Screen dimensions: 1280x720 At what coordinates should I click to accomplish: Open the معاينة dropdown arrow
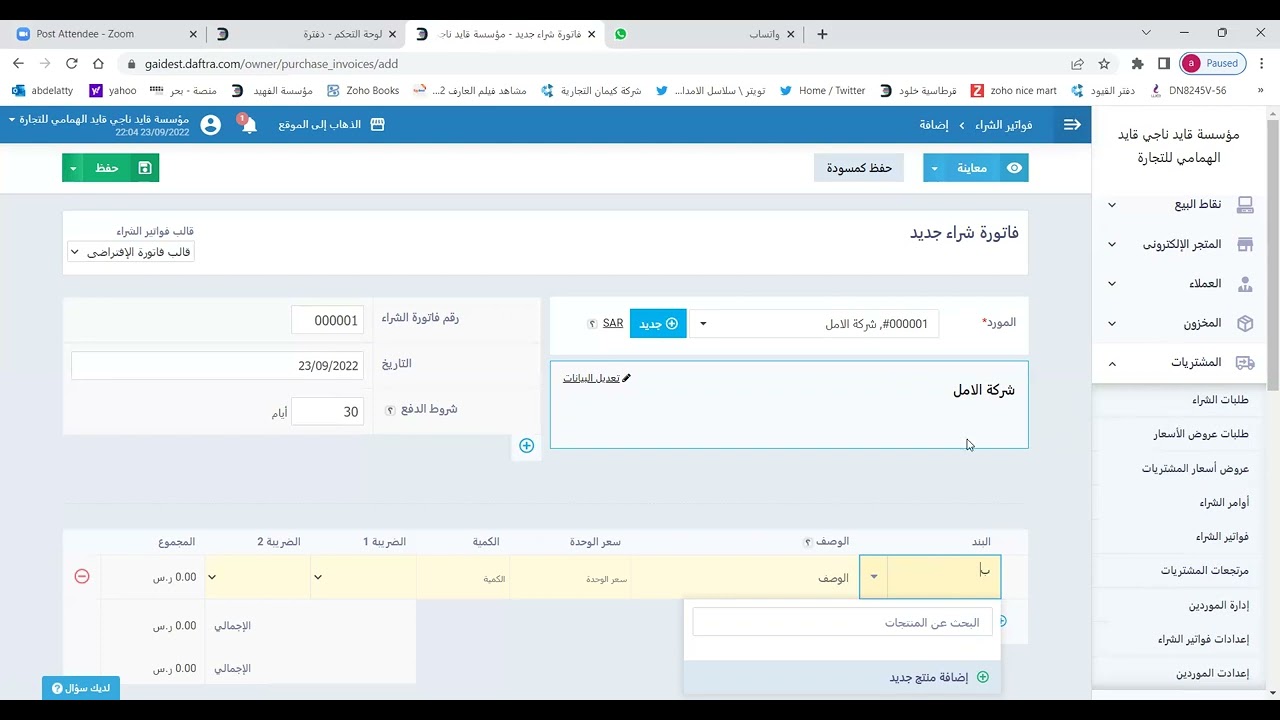coord(934,168)
